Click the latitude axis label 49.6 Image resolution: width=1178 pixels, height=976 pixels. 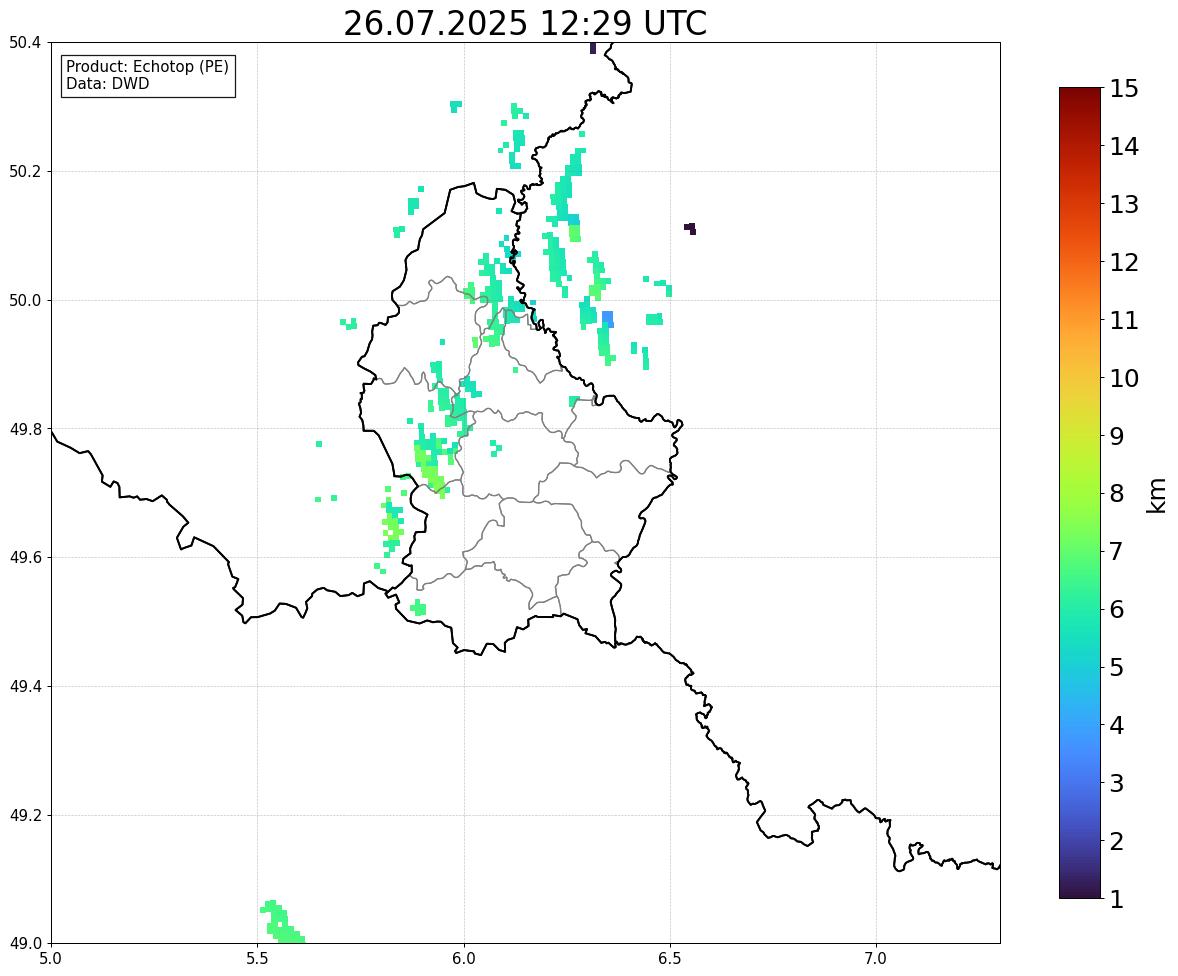pos(25,557)
